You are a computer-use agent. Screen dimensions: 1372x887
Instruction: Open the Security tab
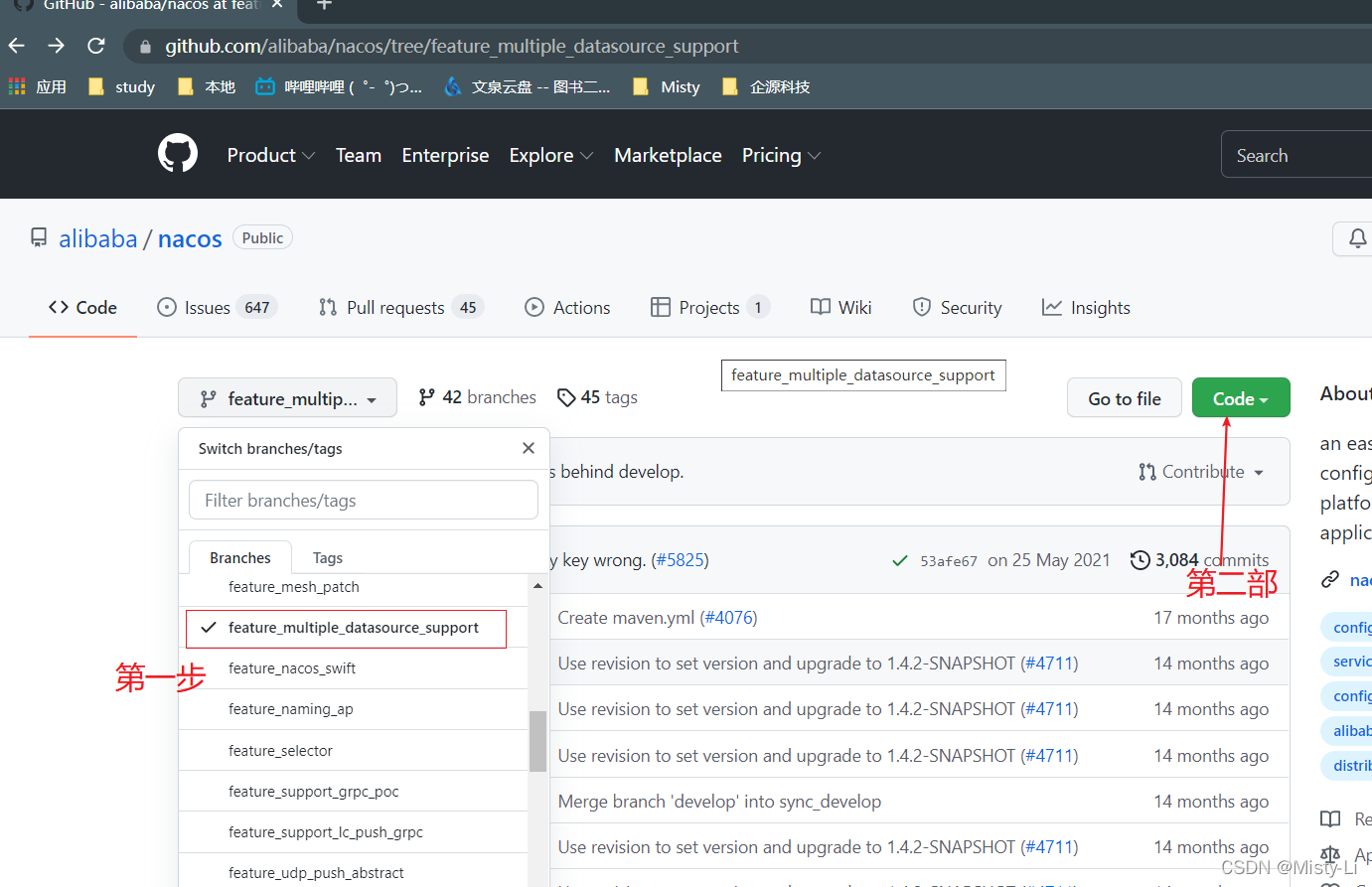point(957,308)
